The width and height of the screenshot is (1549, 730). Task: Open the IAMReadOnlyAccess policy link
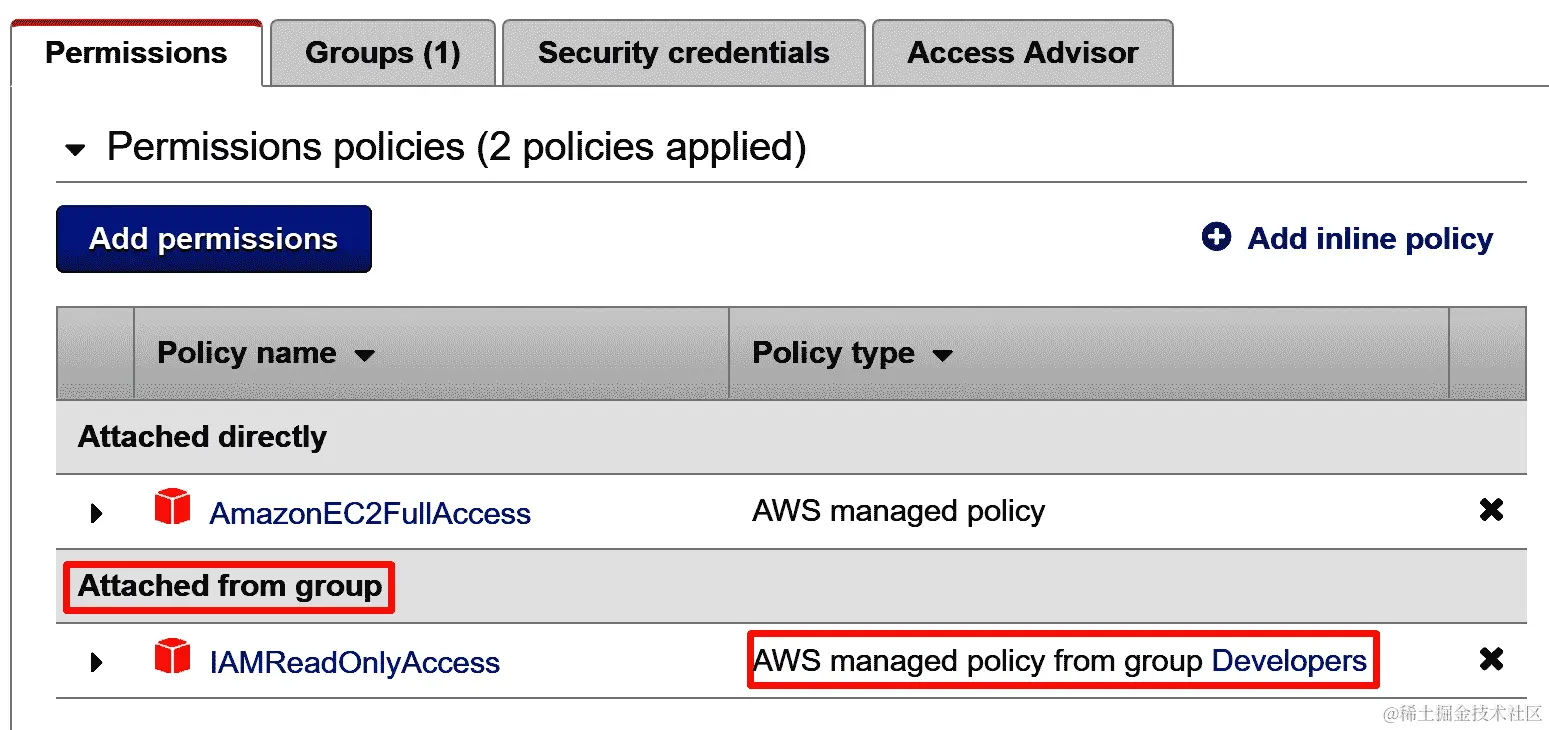pos(354,662)
